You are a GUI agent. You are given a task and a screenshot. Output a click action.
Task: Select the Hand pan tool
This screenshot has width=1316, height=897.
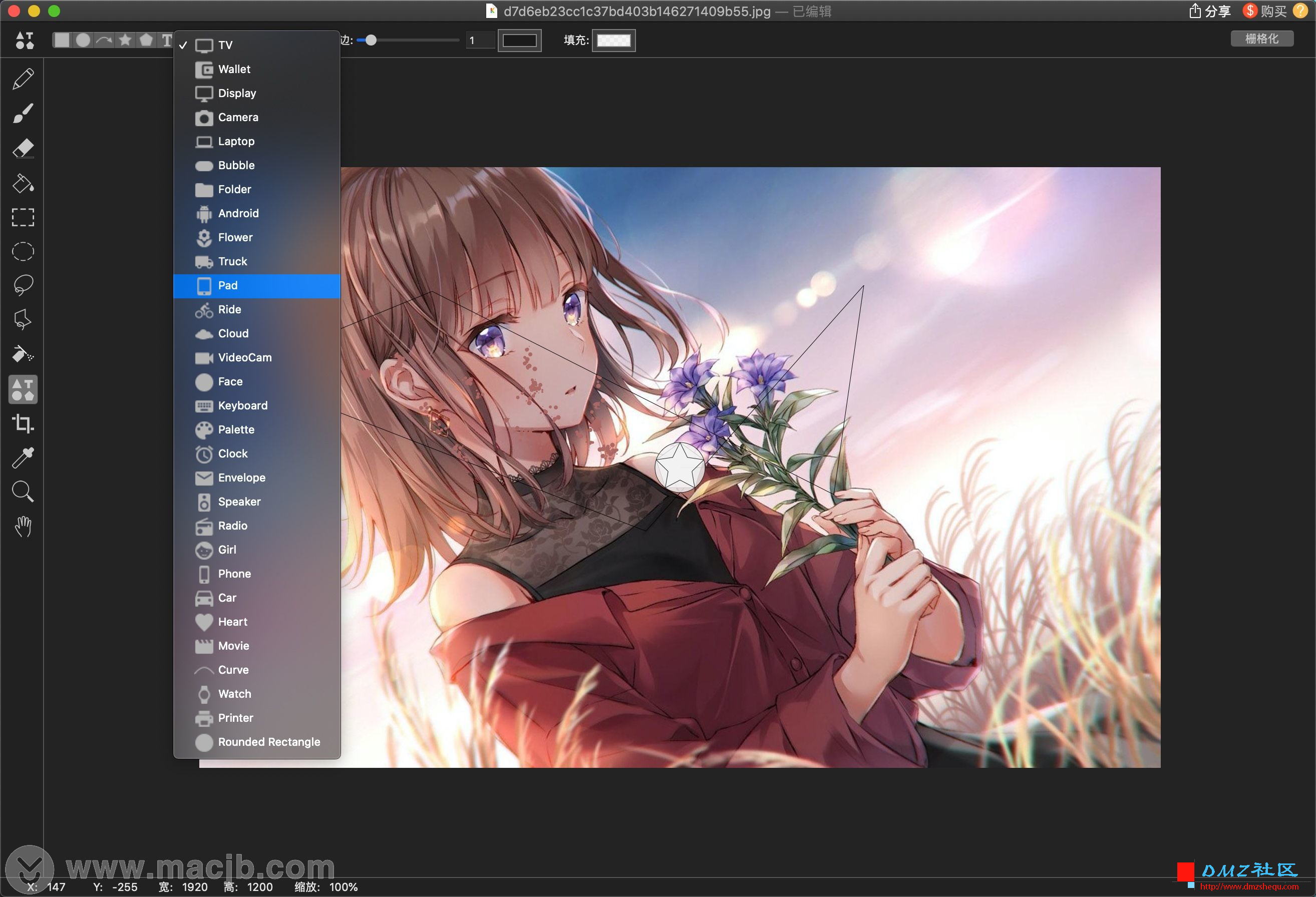click(x=23, y=527)
